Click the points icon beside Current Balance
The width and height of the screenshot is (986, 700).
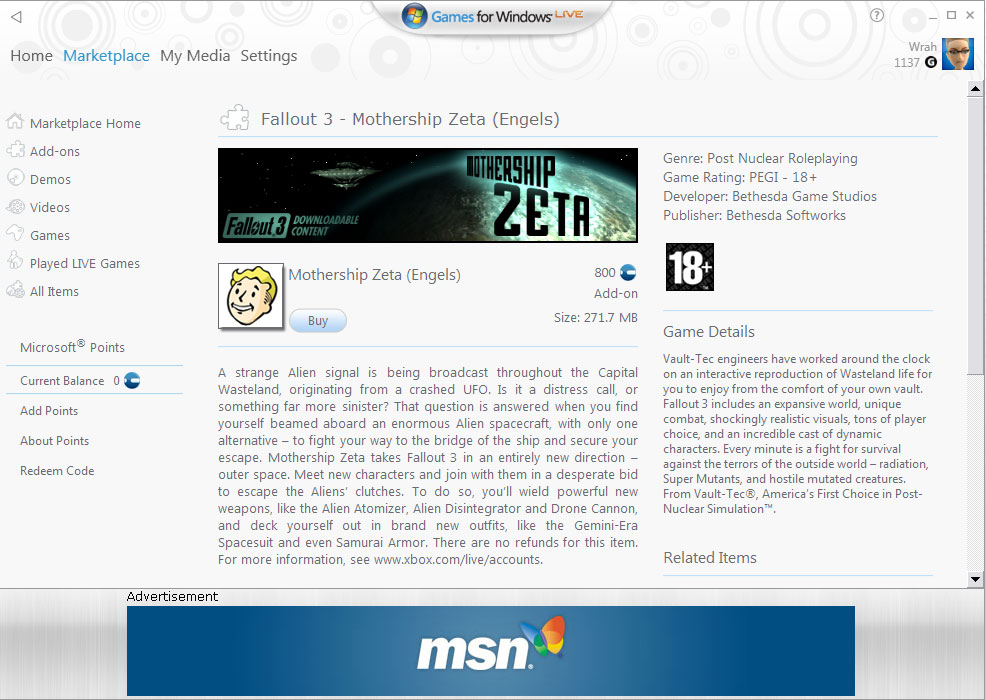point(132,381)
